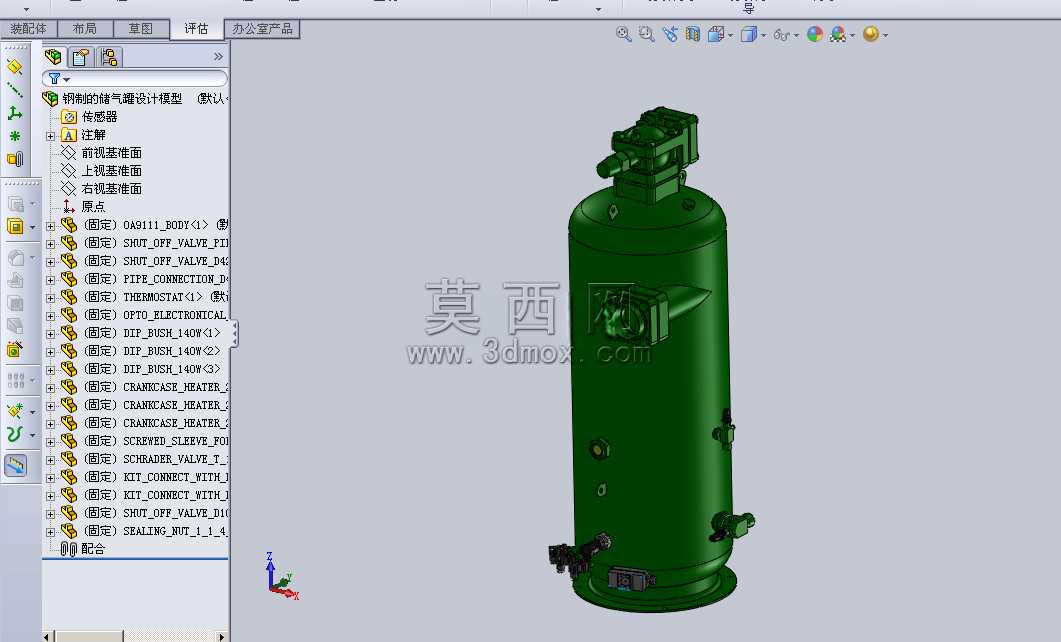Toggle the Section View icon

click(692, 34)
